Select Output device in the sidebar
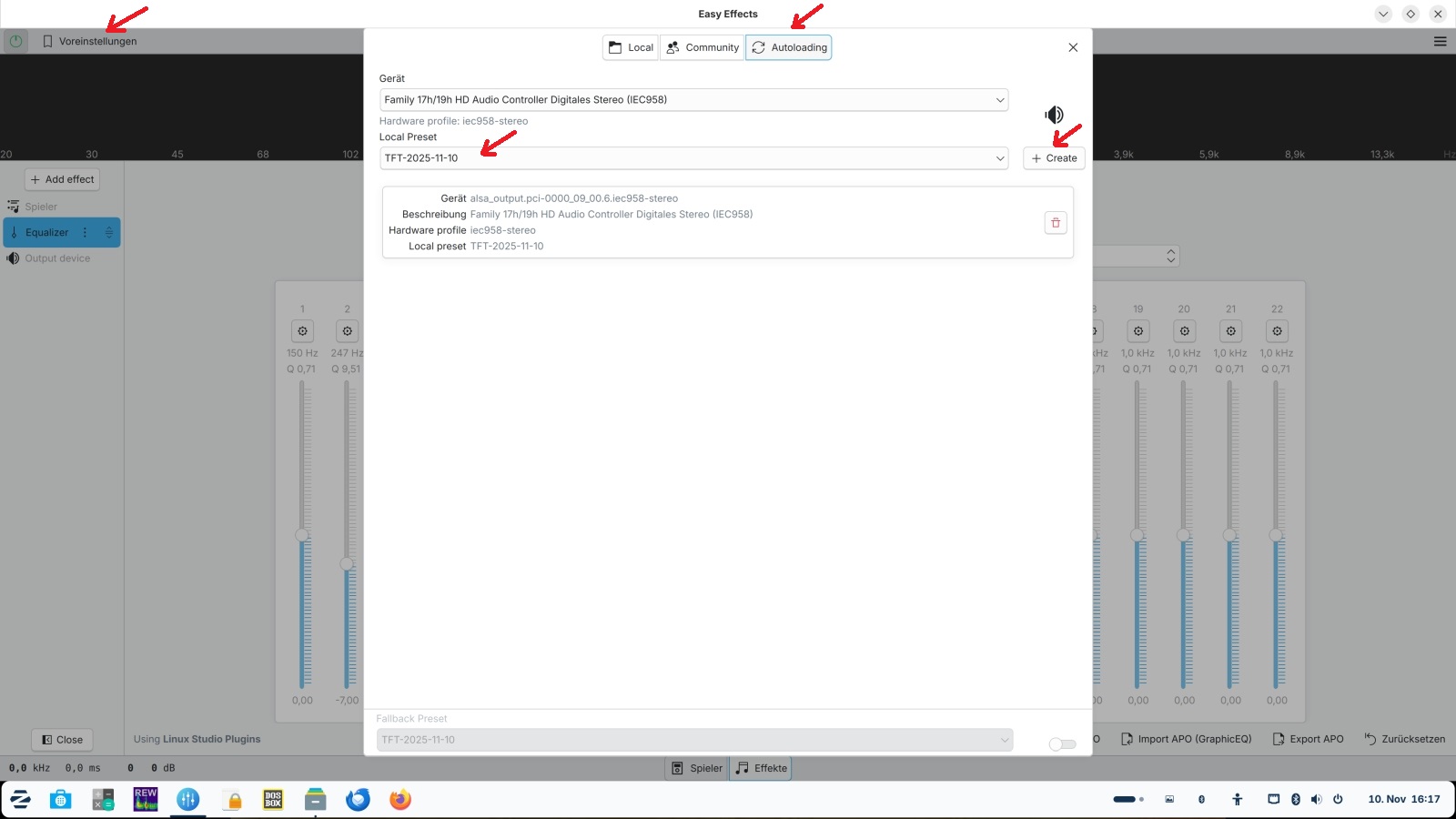This screenshot has width=1456, height=819. tap(57, 258)
